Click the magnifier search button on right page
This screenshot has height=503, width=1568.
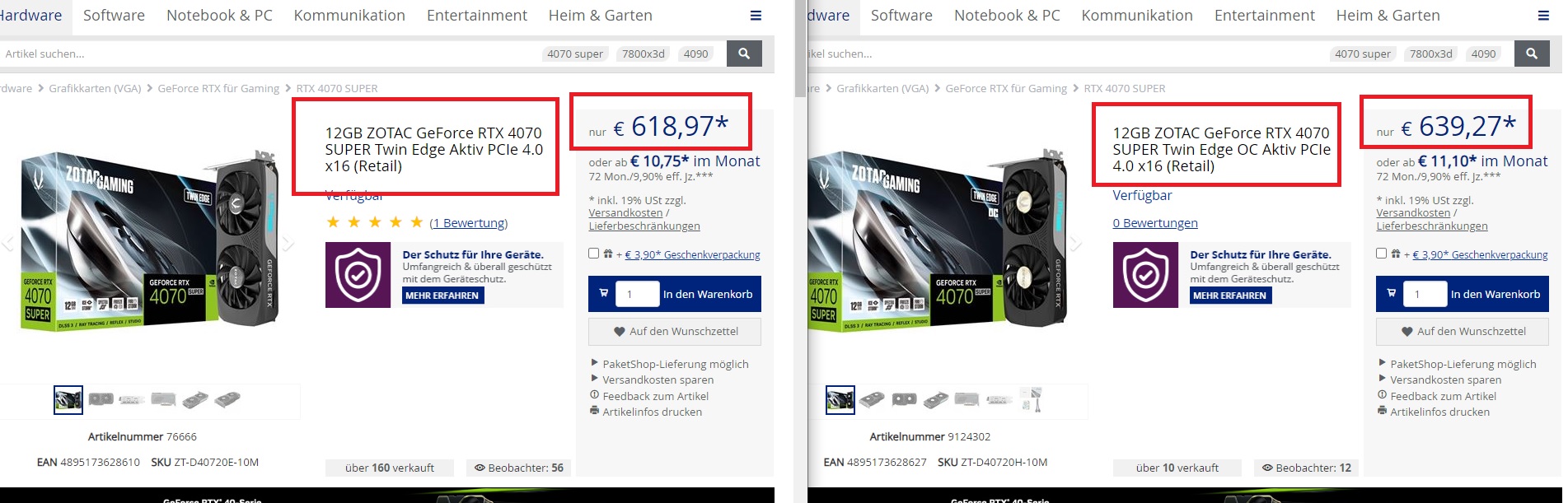pos(1532,54)
